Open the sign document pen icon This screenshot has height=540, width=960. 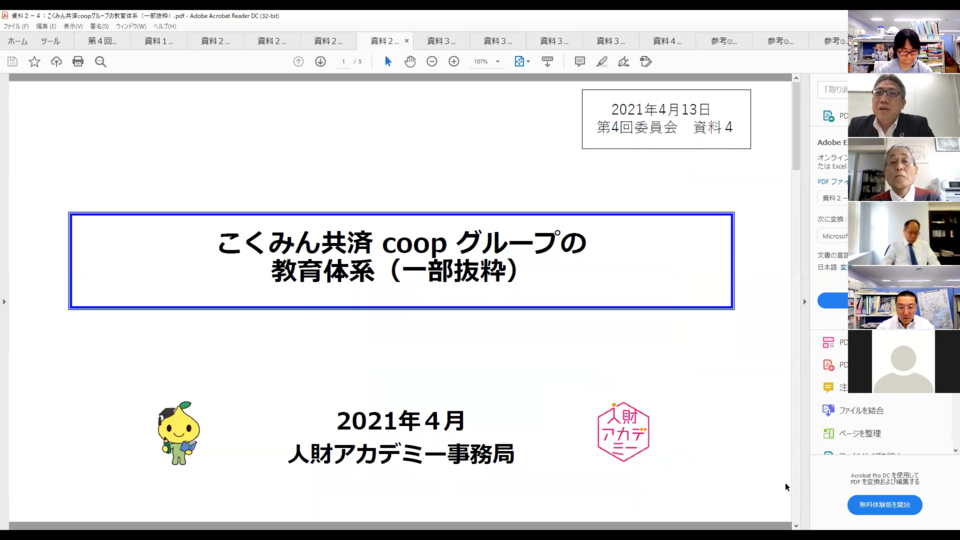click(623, 62)
